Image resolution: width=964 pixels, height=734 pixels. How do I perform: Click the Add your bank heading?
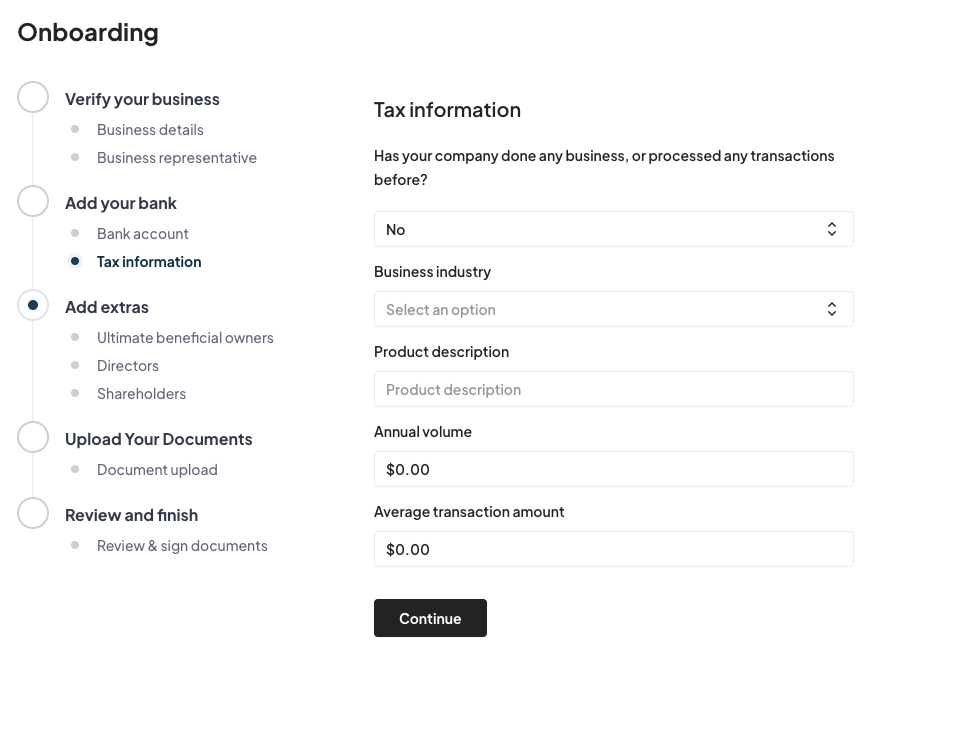(120, 203)
